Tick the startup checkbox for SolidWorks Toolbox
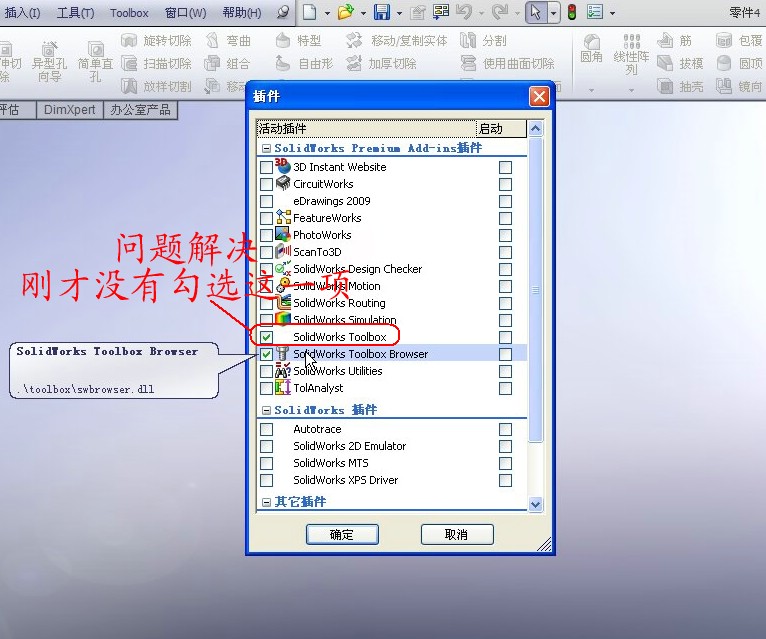Viewport: 766px width, 639px height. coord(506,337)
